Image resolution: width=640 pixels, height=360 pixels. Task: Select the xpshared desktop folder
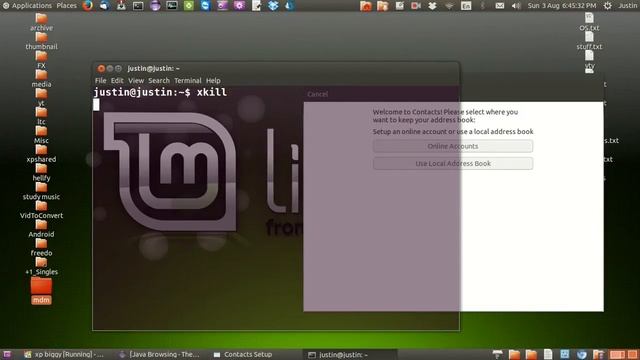click(x=41, y=154)
